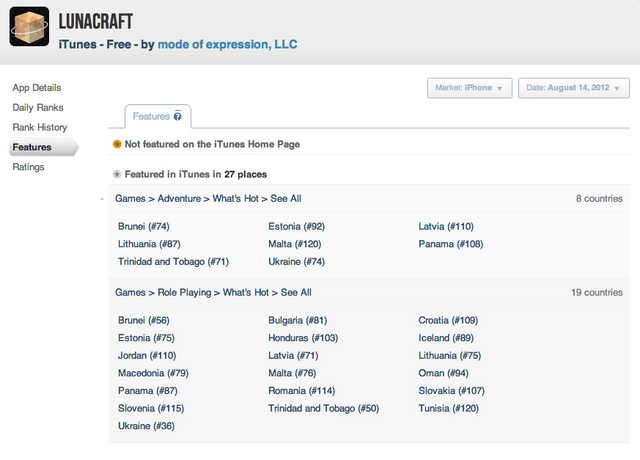Image resolution: width=640 pixels, height=460 pixels.
Task: Open Games > Adventure > What's Hot path
Action: tap(208, 198)
